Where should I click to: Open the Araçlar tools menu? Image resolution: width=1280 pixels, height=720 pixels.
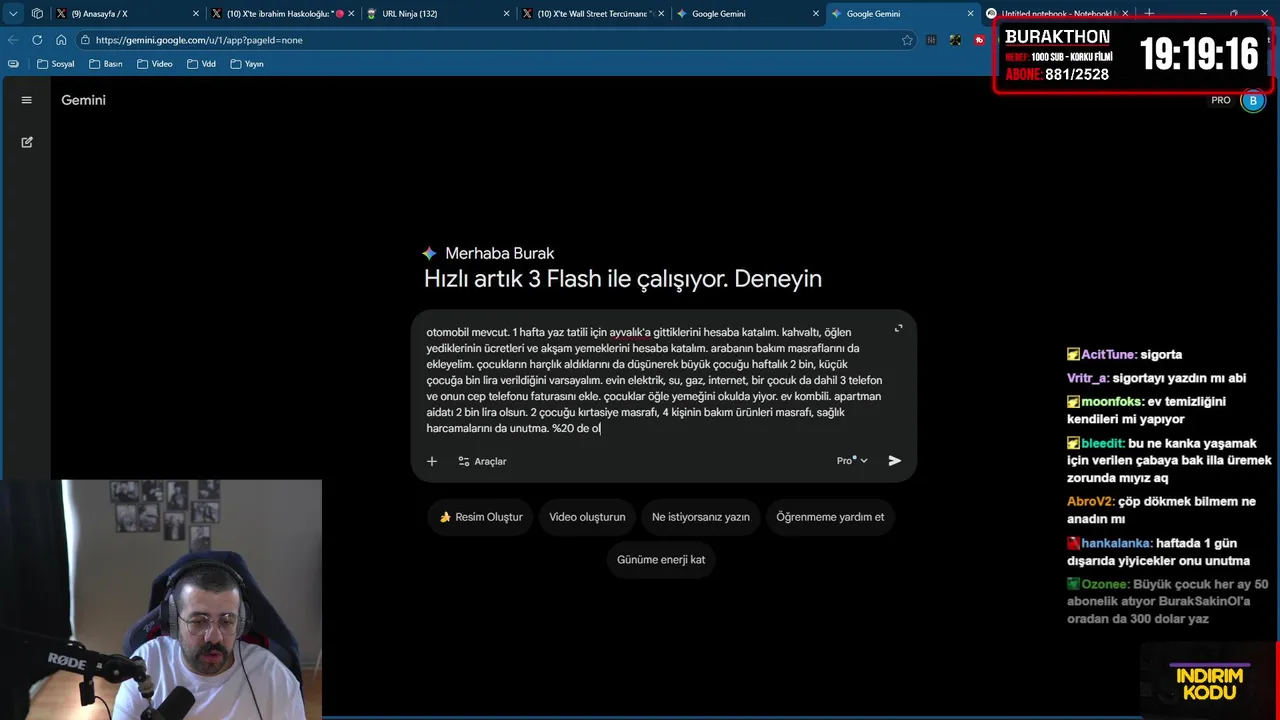coord(482,461)
